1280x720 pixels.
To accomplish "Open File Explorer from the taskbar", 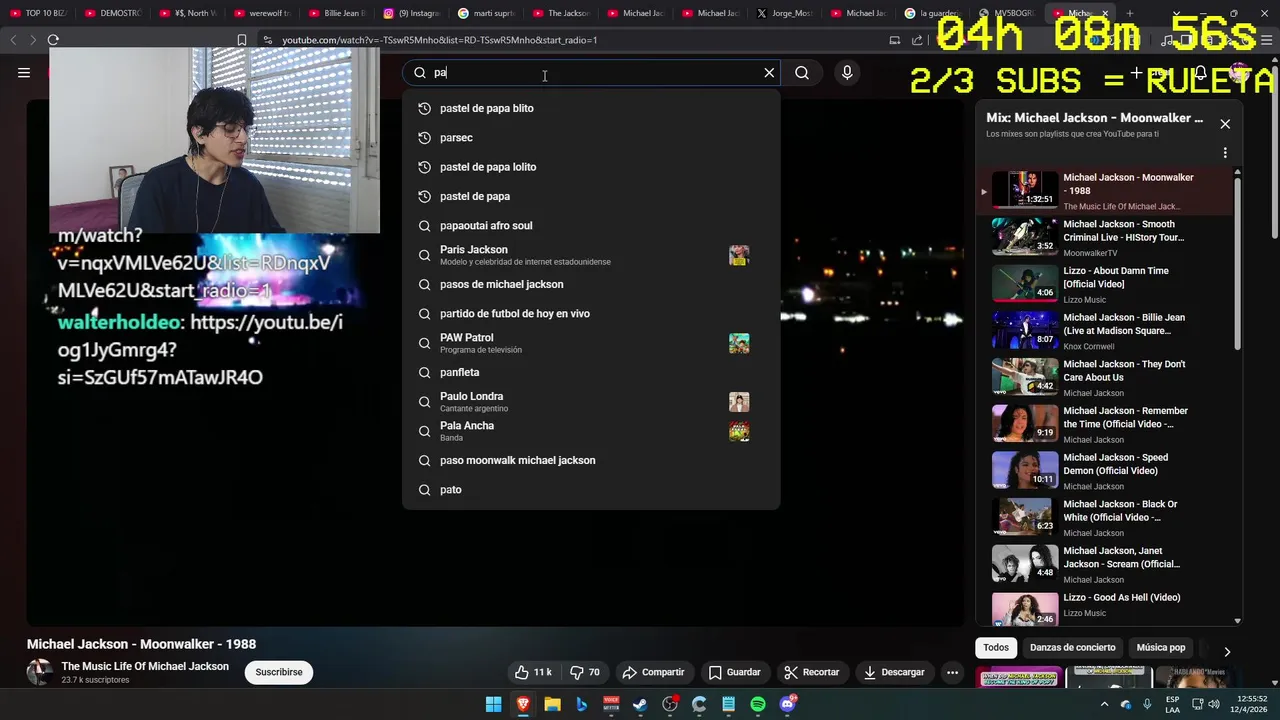I will click(552, 705).
